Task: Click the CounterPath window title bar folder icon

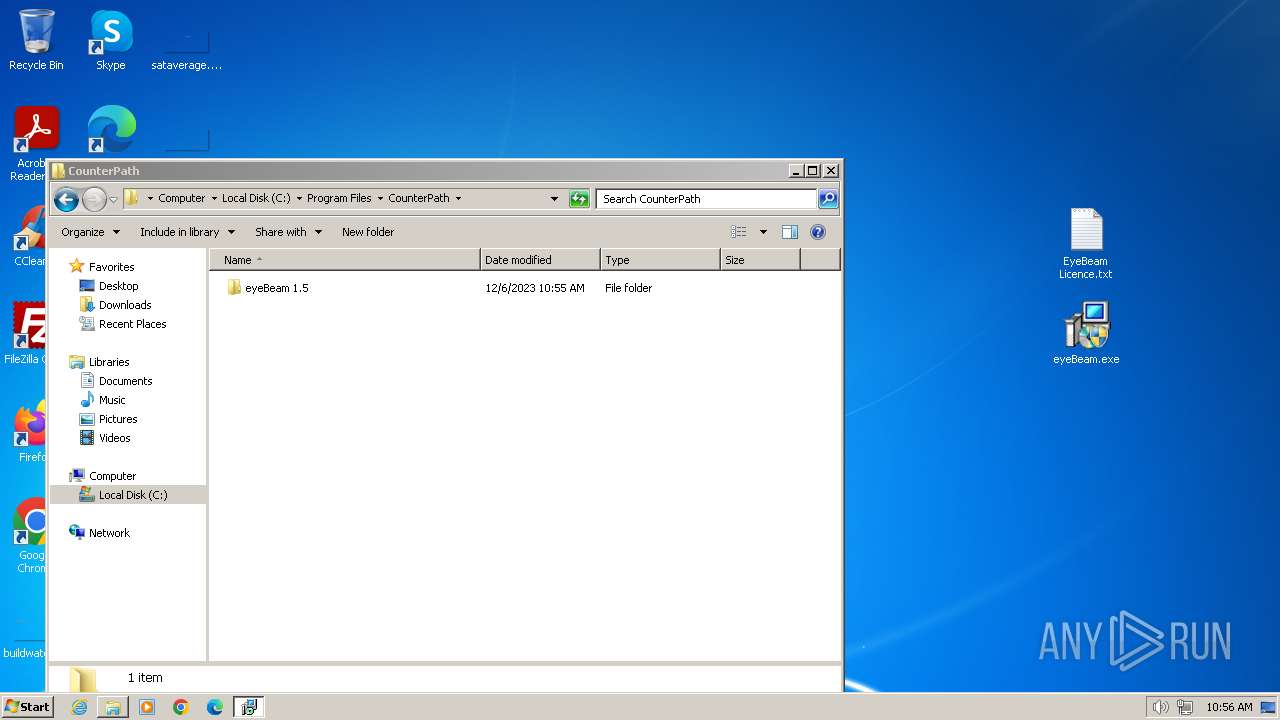Action: (x=58, y=171)
